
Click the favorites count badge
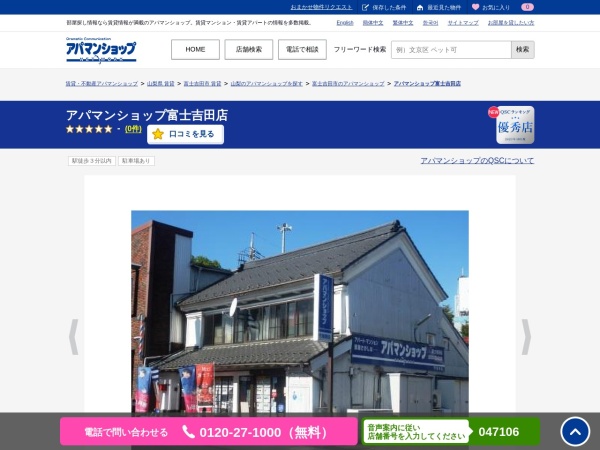[527, 7]
